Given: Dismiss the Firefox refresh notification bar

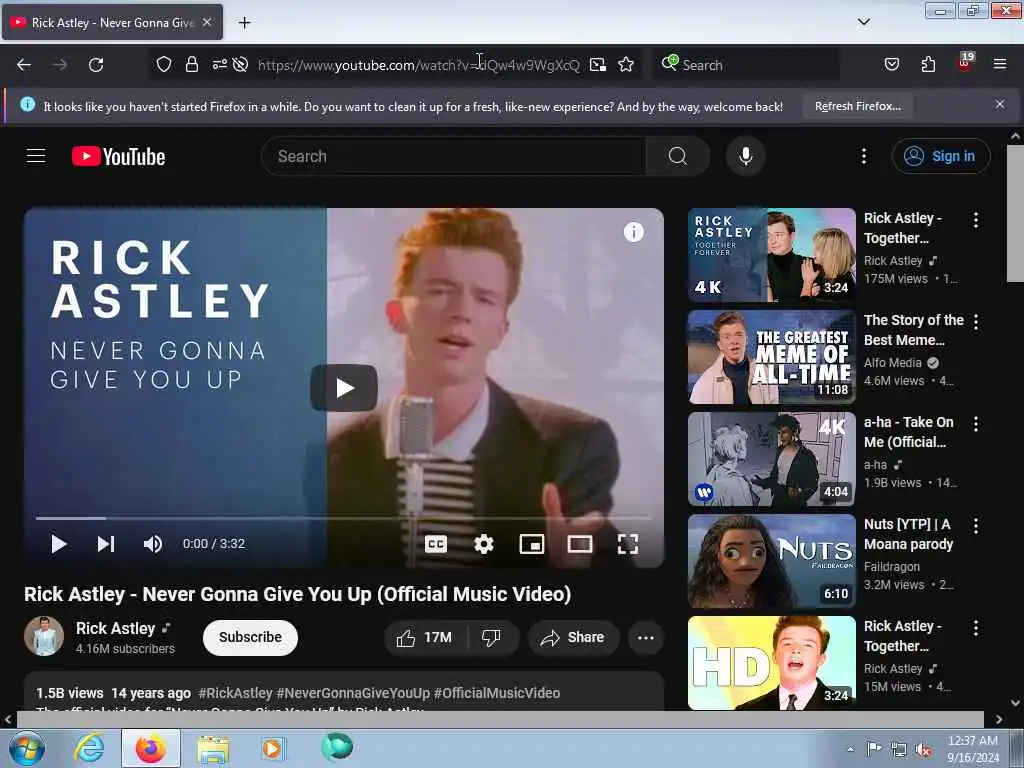Looking at the screenshot, I should [x=1000, y=104].
